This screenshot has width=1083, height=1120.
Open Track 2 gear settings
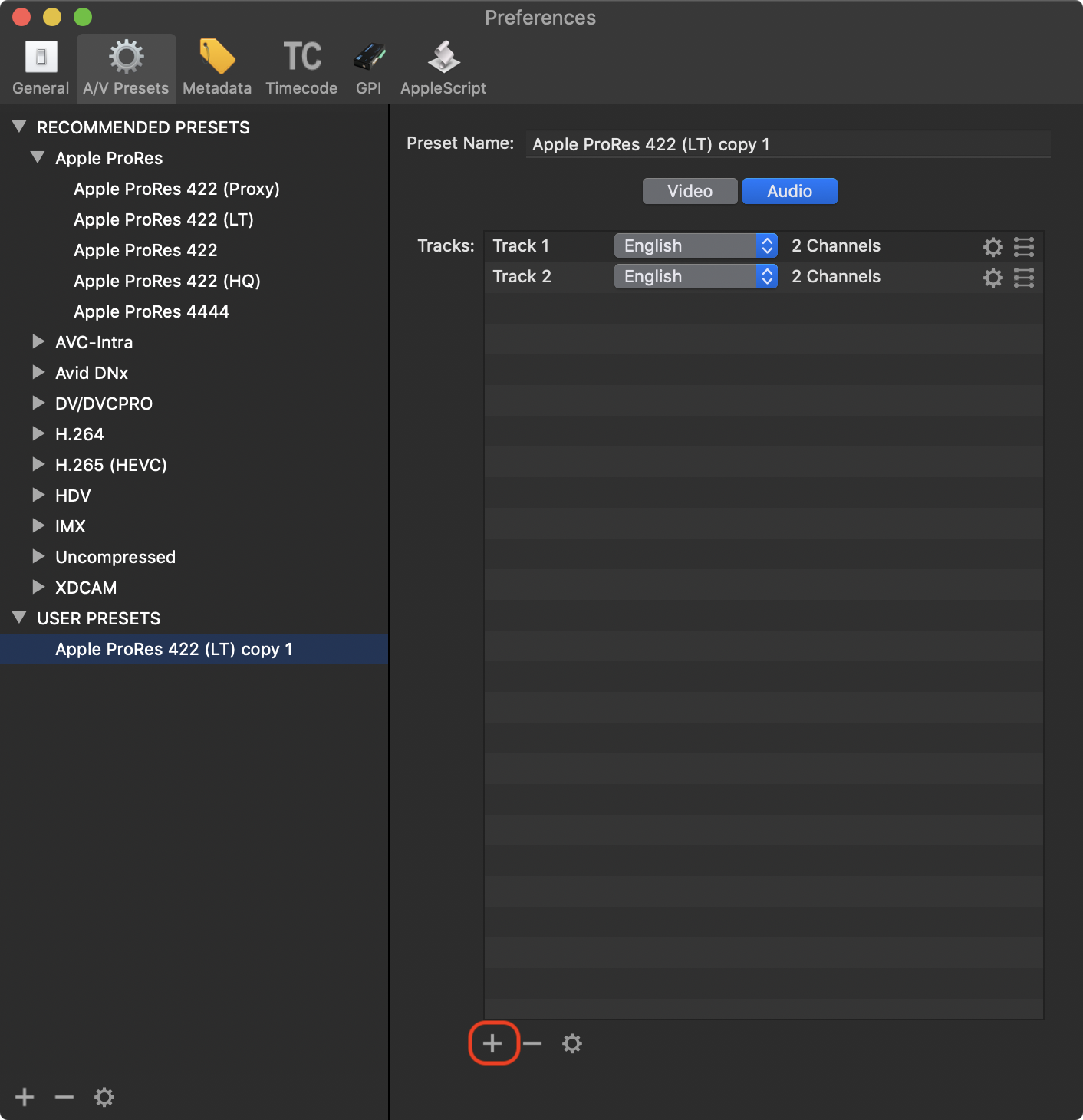click(x=993, y=278)
